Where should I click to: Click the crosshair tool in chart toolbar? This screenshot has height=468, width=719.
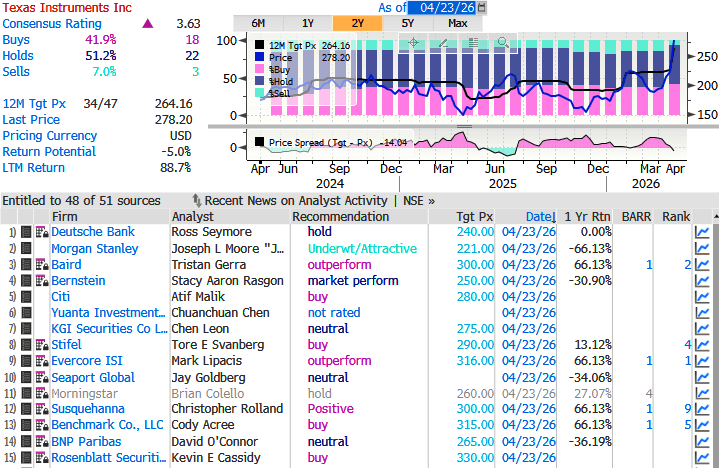pos(413,43)
